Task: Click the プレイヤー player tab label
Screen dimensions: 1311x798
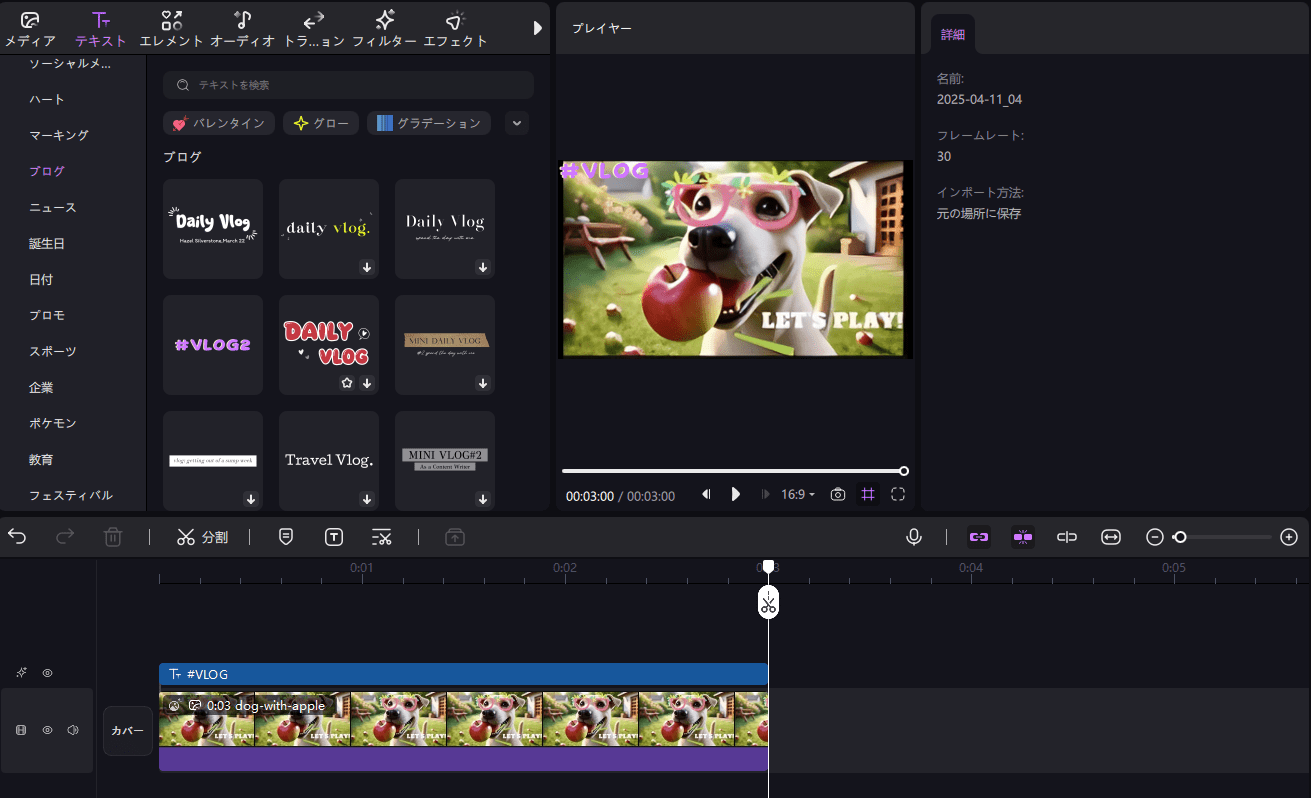Action: [602, 28]
